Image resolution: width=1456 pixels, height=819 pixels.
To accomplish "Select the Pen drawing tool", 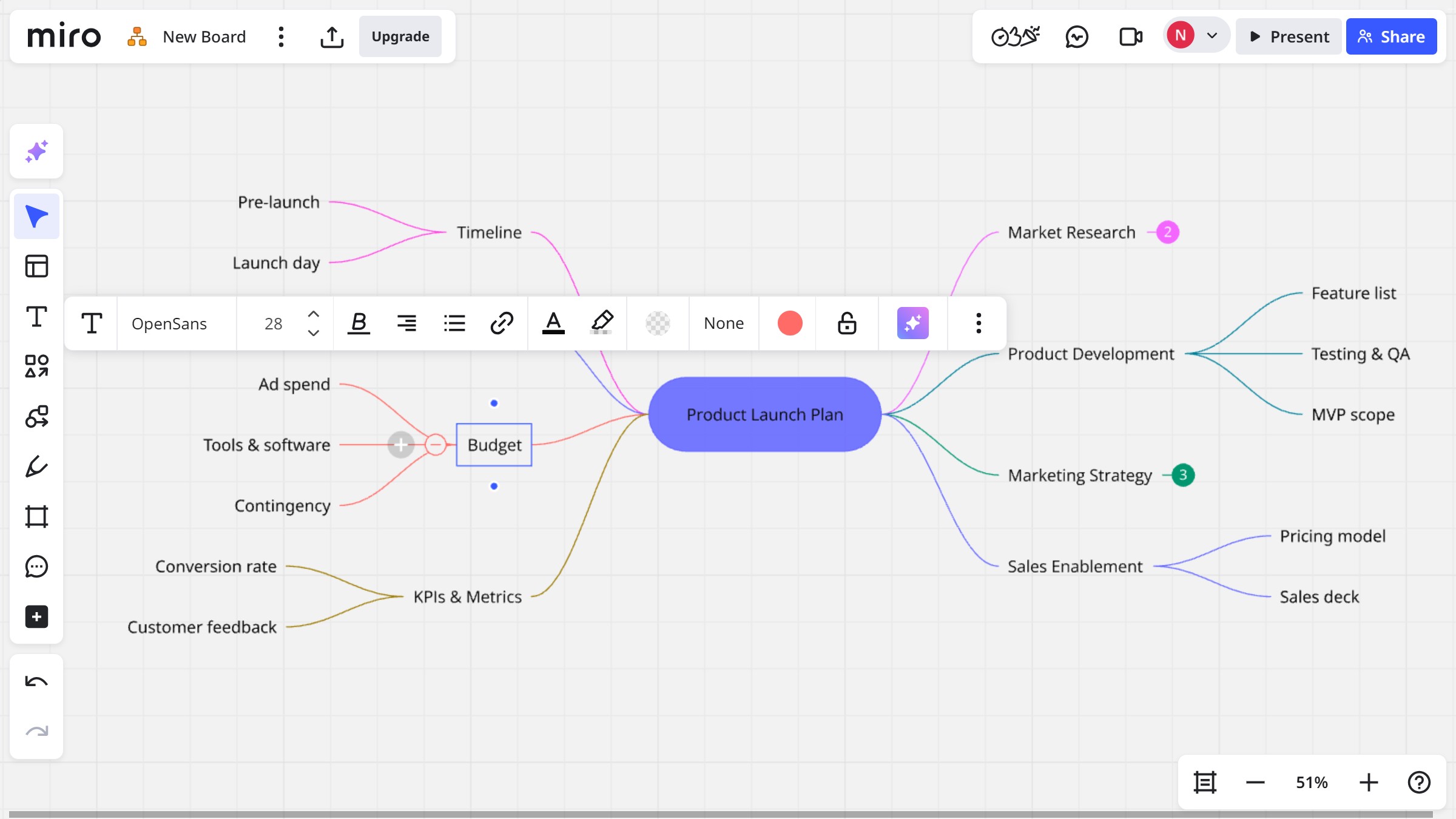I will [36, 467].
